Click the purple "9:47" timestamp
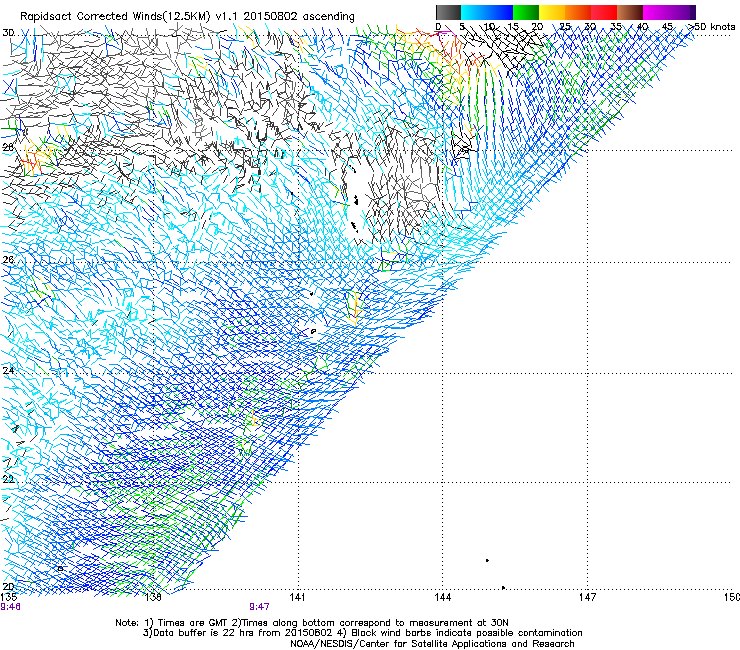740x650 pixels. pos(259,607)
